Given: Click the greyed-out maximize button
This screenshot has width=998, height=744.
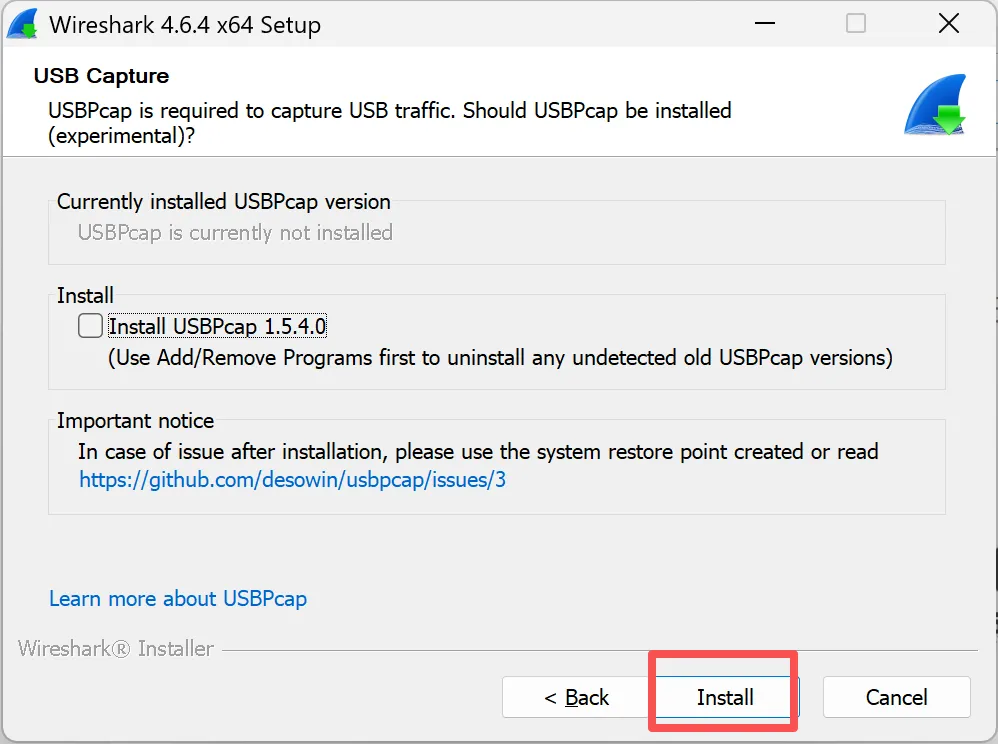Looking at the screenshot, I should click(x=856, y=24).
